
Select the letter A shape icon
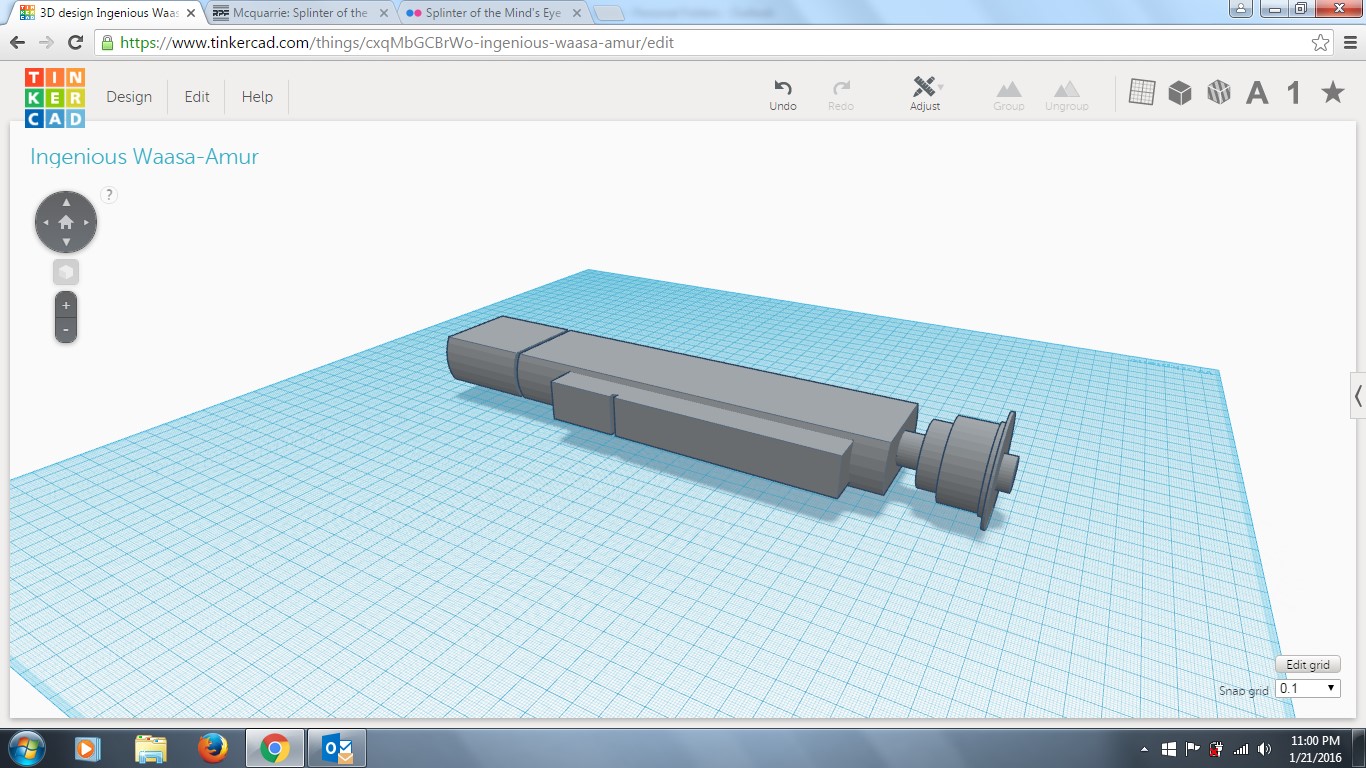[x=1257, y=93]
